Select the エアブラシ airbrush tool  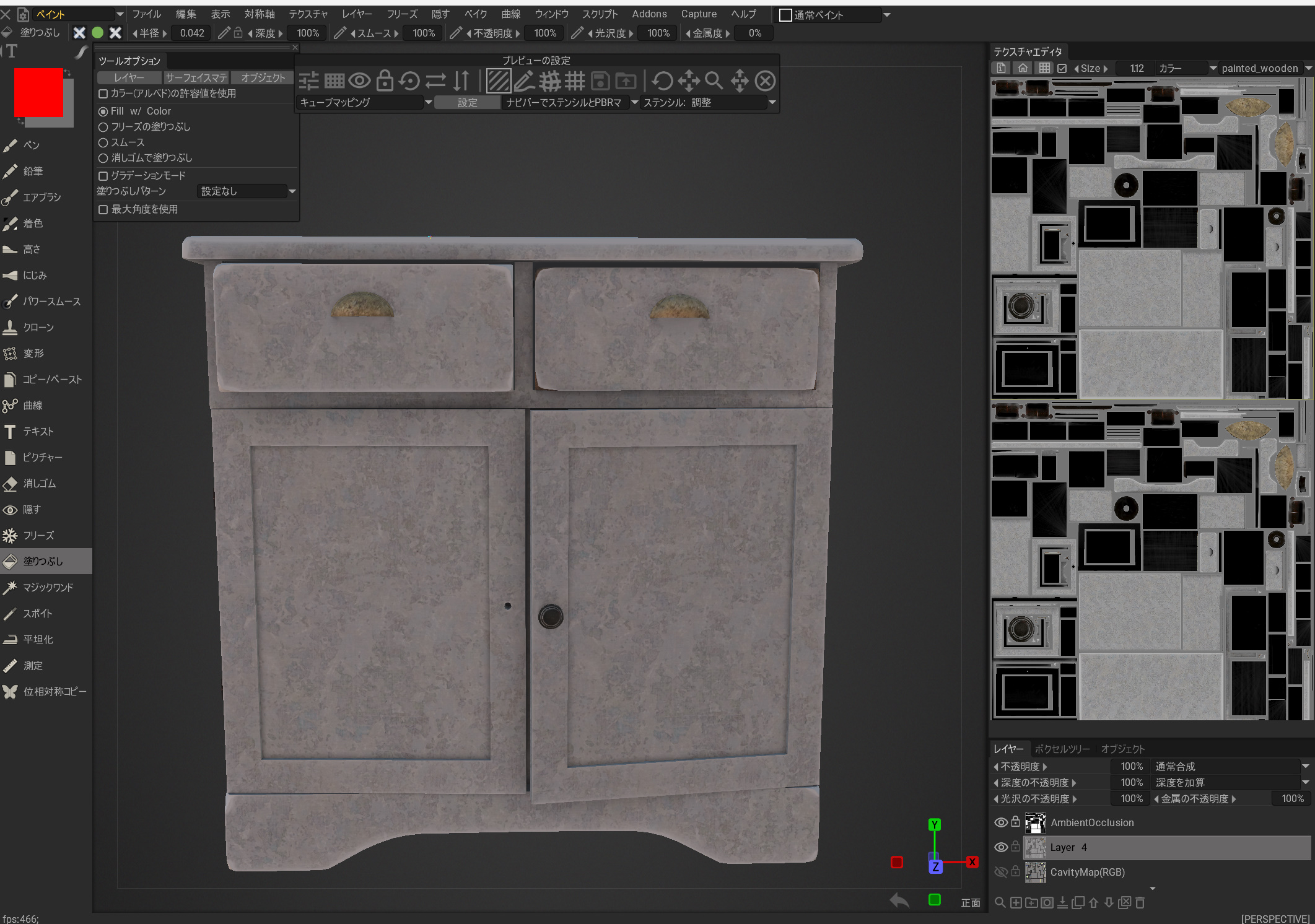click(x=41, y=198)
